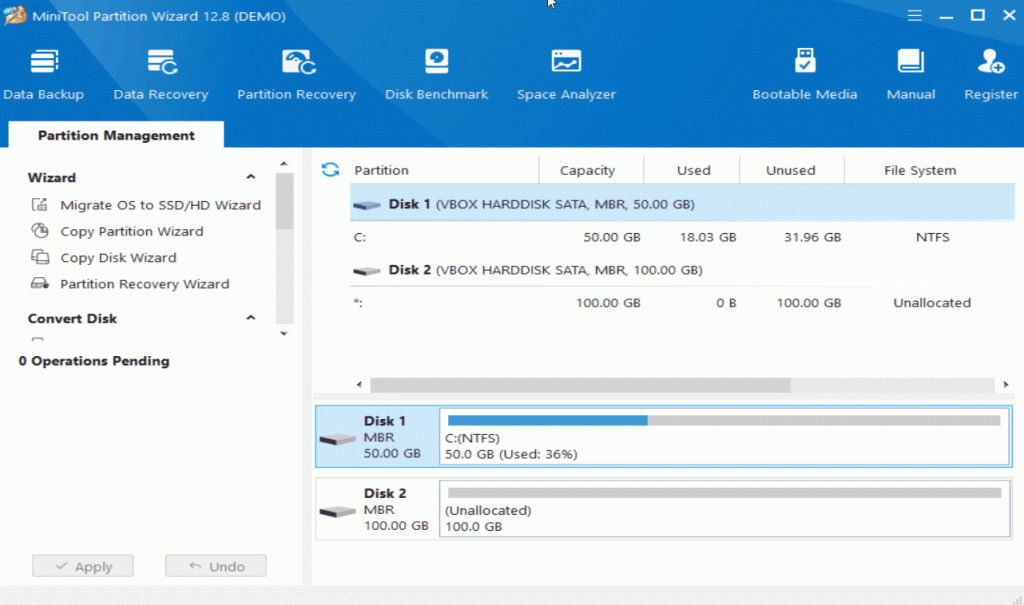Image resolution: width=1024 pixels, height=605 pixels.
Task: Launch Data Recovery
Action: tap(160, 73)
